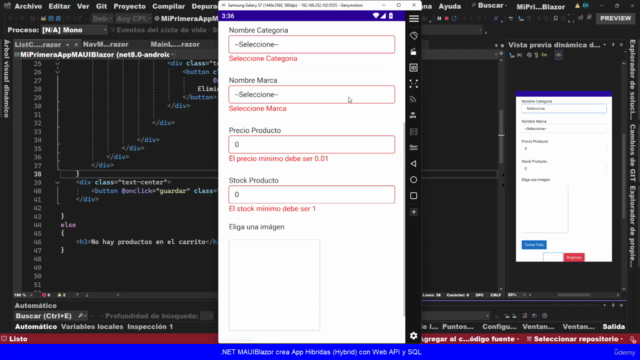This screenshot has width=640, height=360.
Task: Switch to Inspección 1 tab
Action: tap(150, 327)
